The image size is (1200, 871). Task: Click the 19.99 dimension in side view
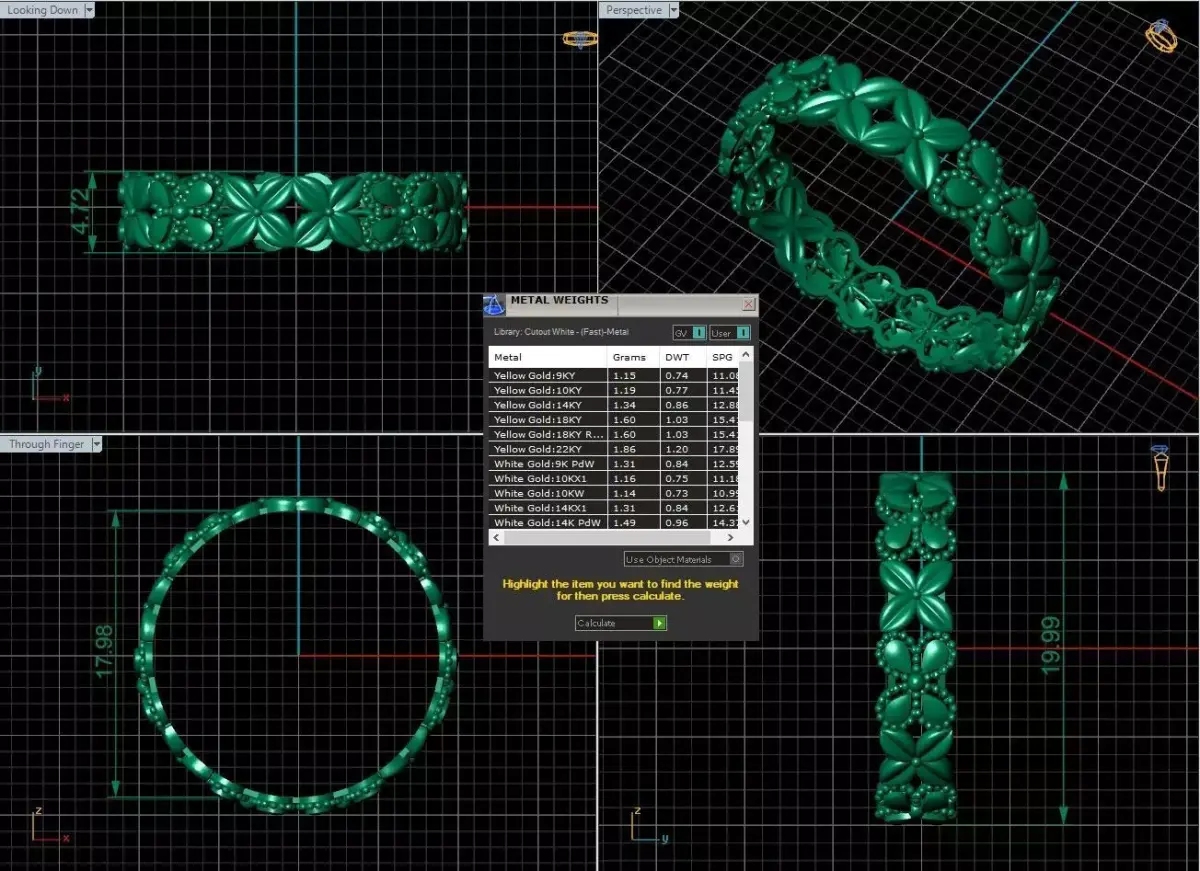(1051, 644)
